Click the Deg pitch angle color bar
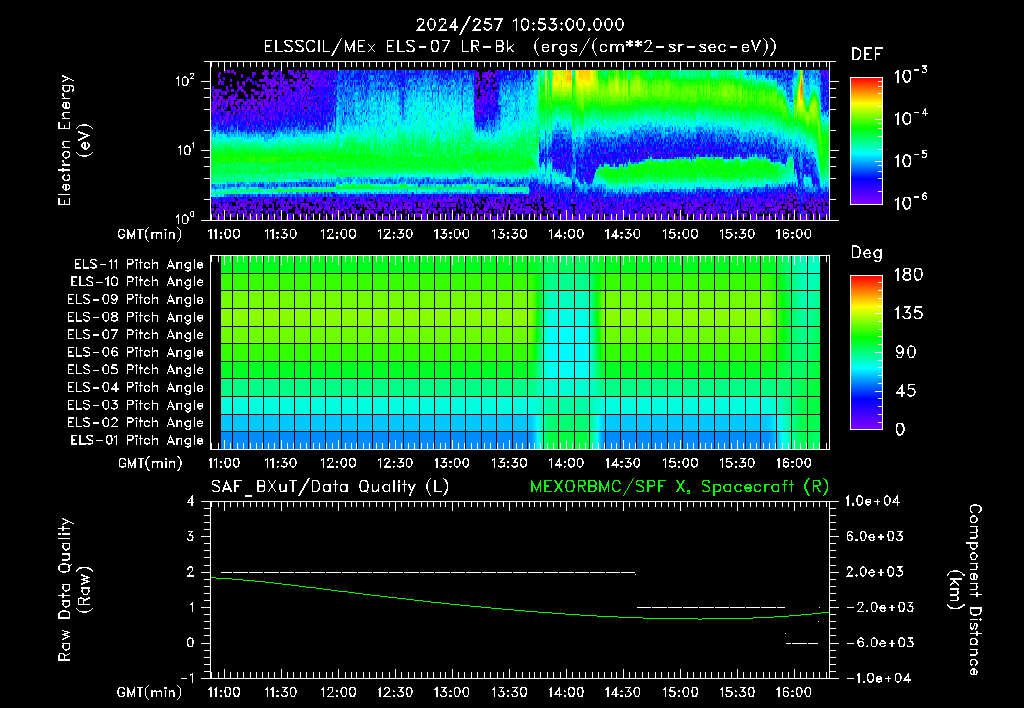The width and height of the screenshot is (1024, 708). click(x=866, y=352)
